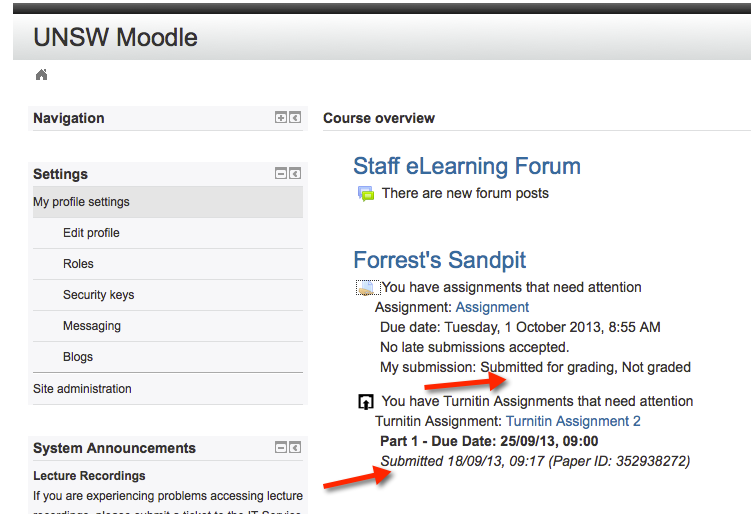Screen dimensions: 751x514
Task: Open Turnitin Assignment 2 link
Action: [x=573, y=421]
